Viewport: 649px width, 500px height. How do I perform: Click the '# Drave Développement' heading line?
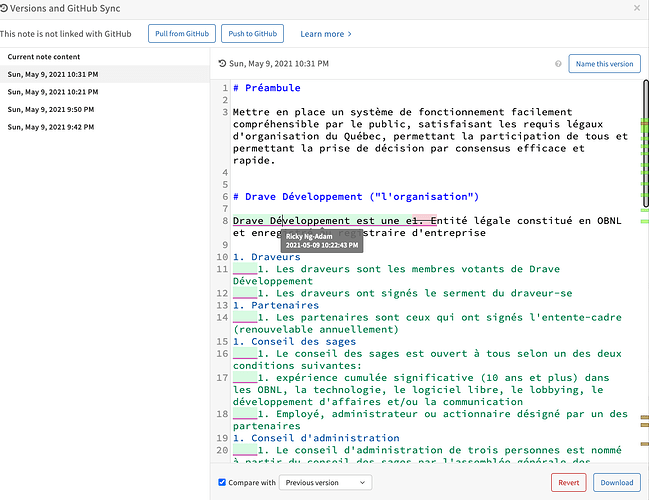(x=356, y=197)
